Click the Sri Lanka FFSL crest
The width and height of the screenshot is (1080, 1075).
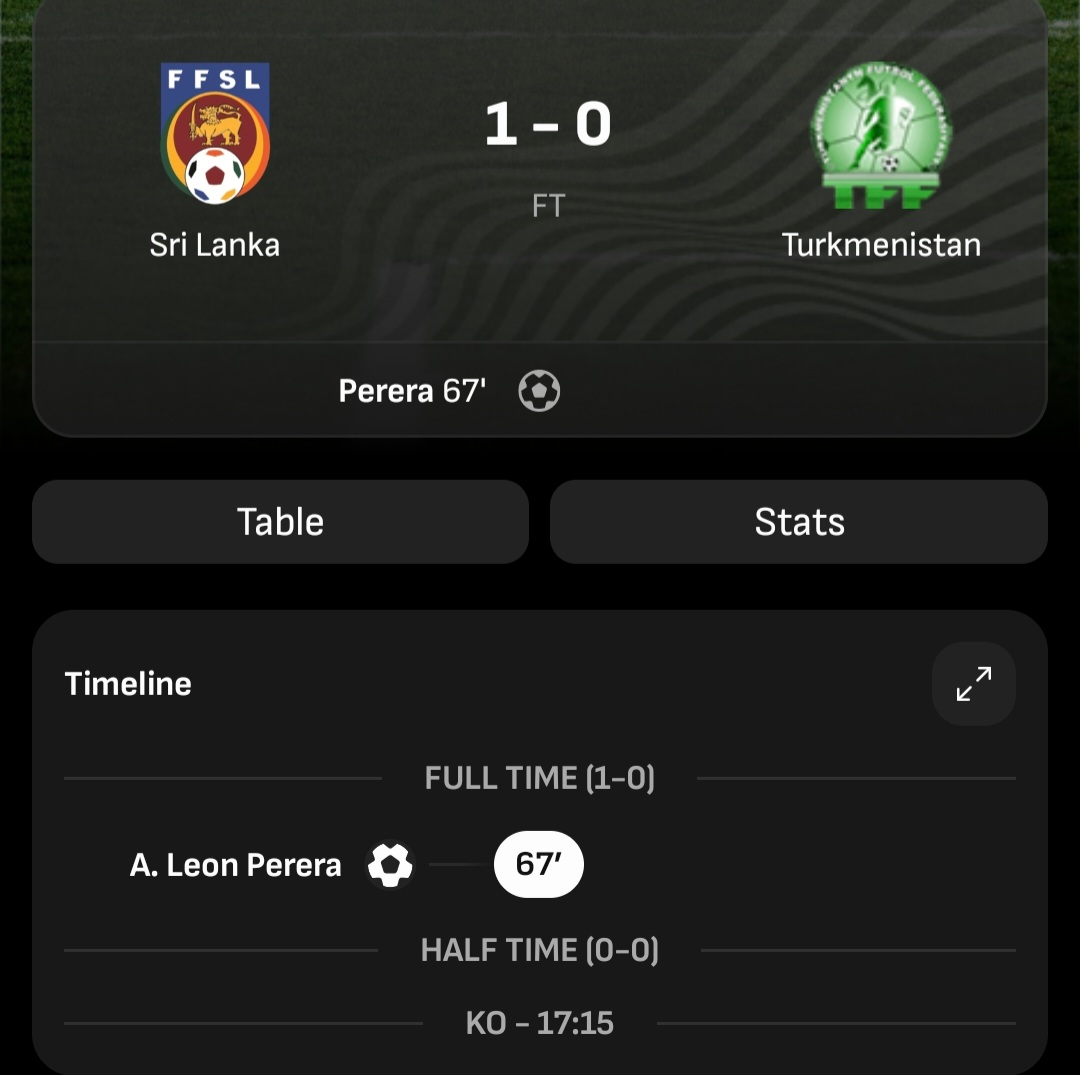tap(215, 133)
